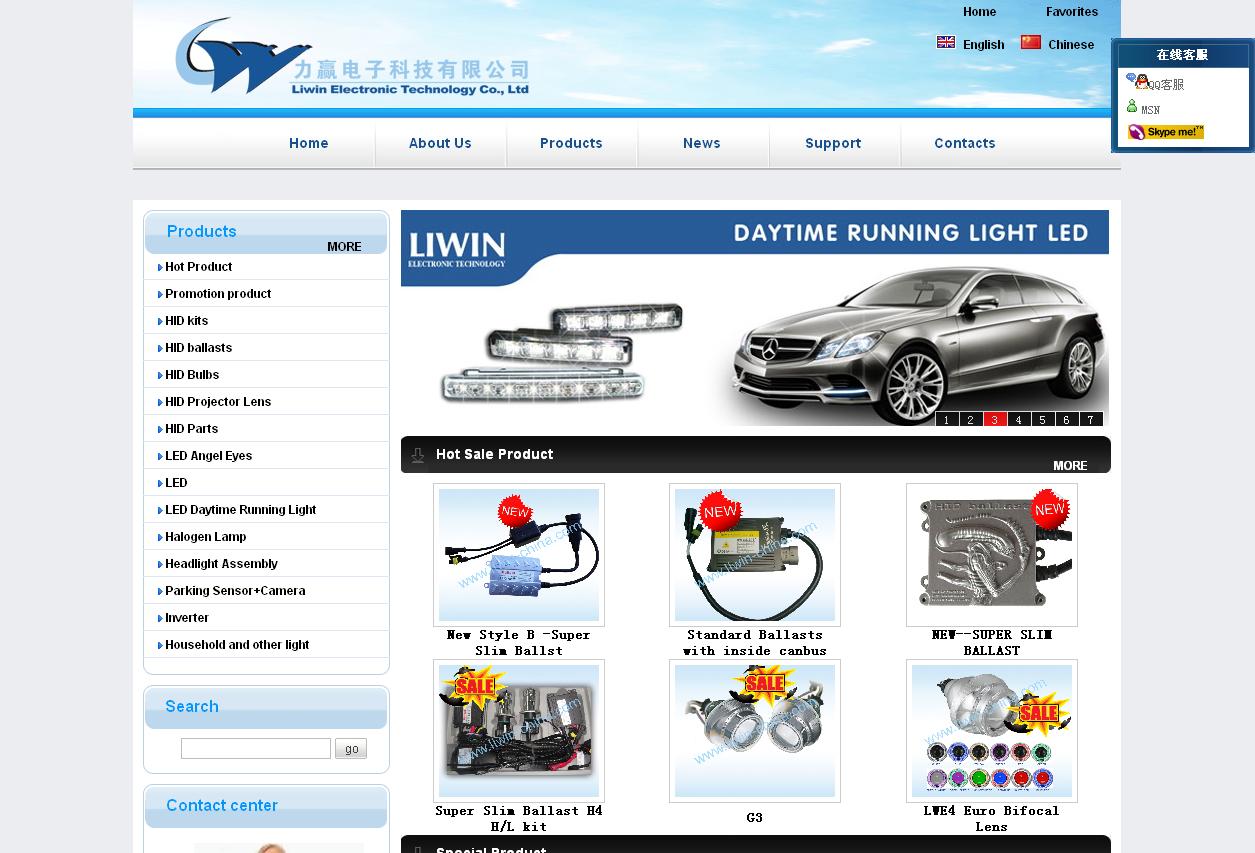Click arrow bullet beside HID kits
Screen dimensions: 1255x853
(160, 322)
